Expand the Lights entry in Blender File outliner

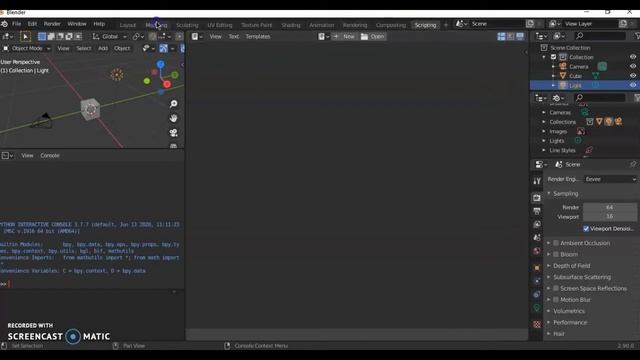(x=544, y=141)
